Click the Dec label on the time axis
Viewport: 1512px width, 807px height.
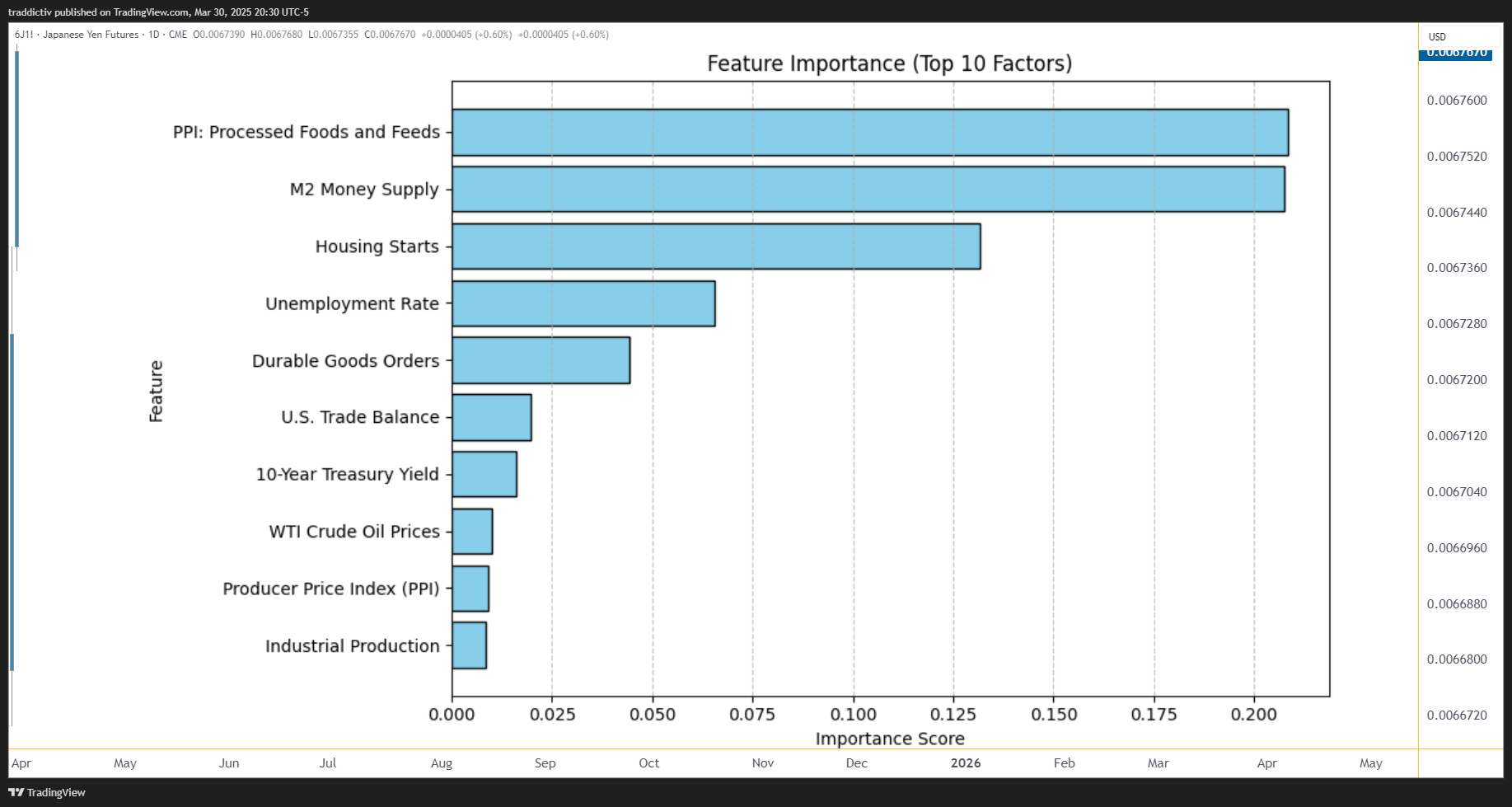click(857, 763)
